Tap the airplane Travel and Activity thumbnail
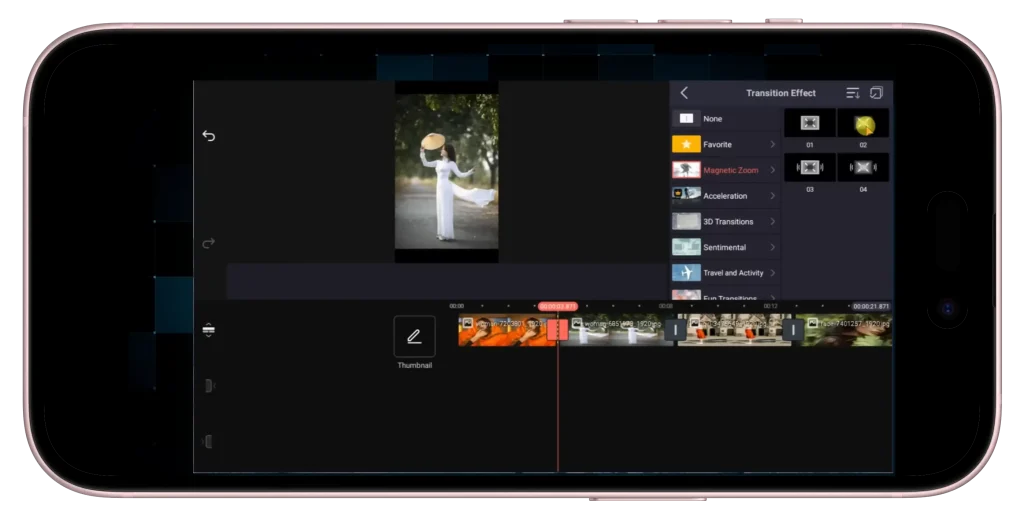The image size is (1024, 520). 686,272
